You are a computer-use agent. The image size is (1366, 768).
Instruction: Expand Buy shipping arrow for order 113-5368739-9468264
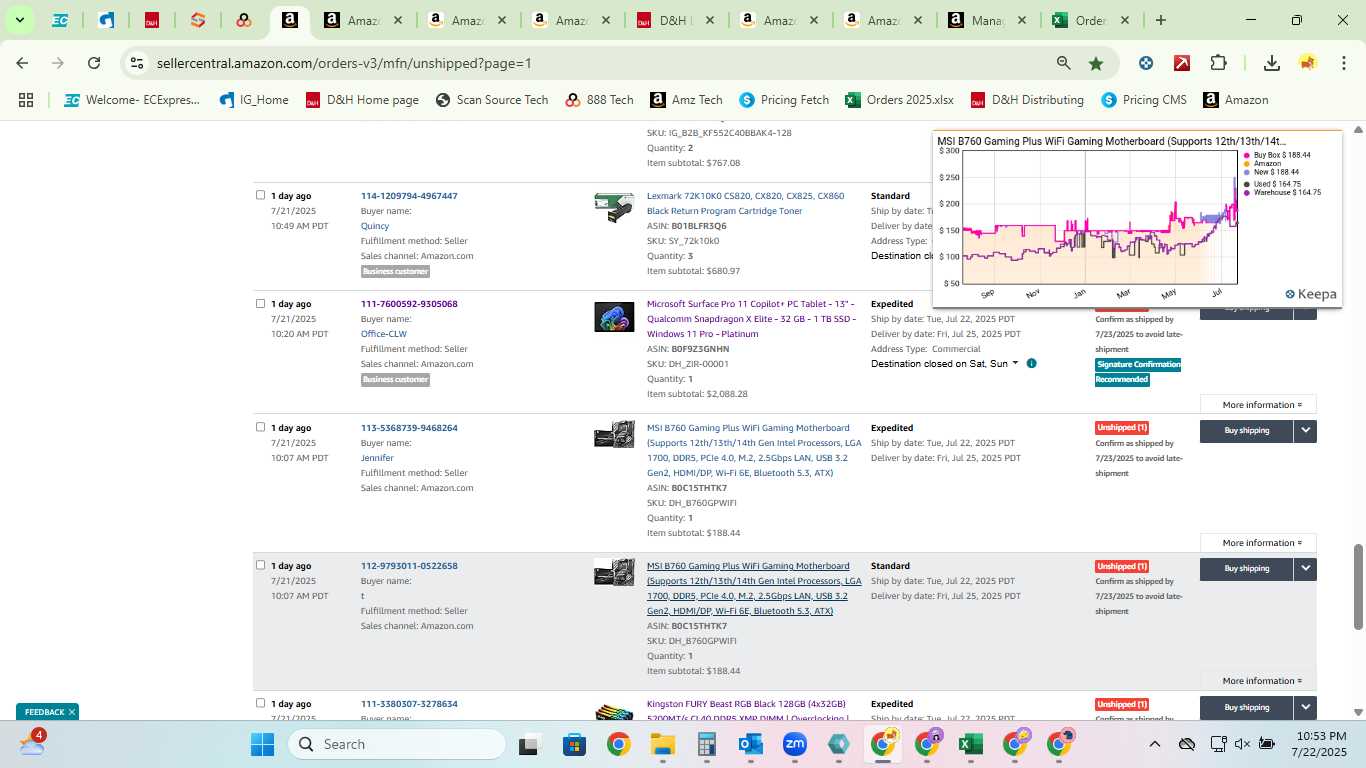coord(1305,431)
